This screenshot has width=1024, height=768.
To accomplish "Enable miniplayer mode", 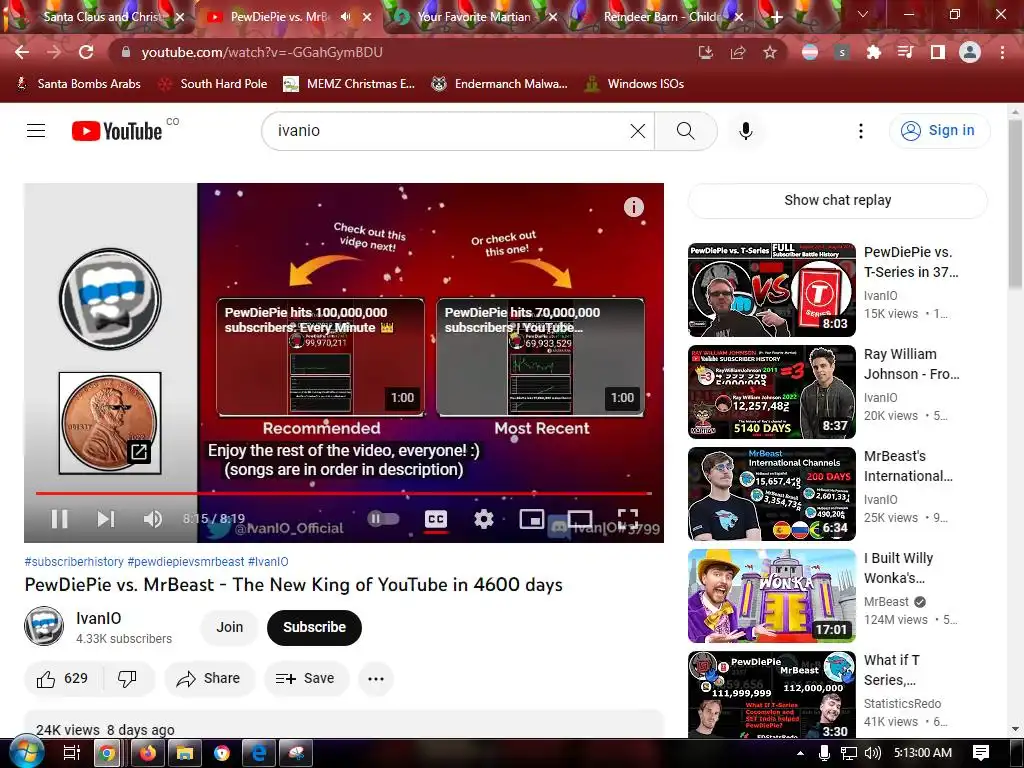I will (x=532, y=519).
